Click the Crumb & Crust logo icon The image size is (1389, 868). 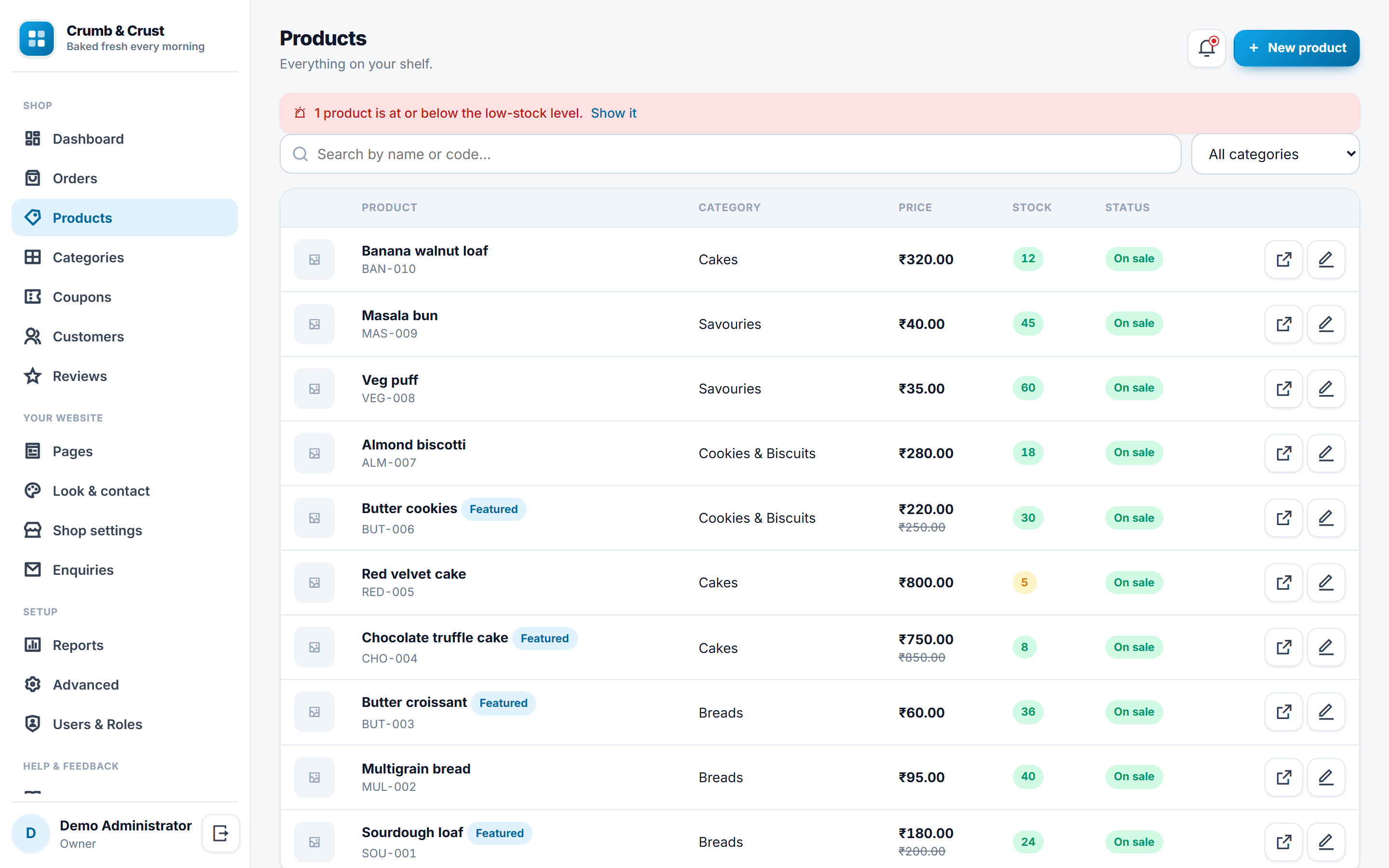[37, 39]
